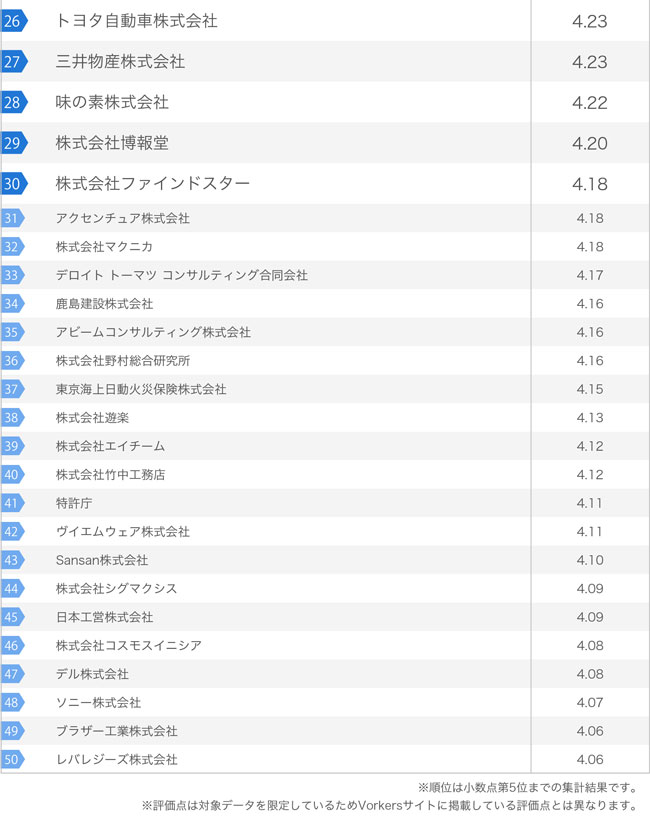
Task: Select 株式会社野村総合研究所 row text
Action: [x=123, y=360]
